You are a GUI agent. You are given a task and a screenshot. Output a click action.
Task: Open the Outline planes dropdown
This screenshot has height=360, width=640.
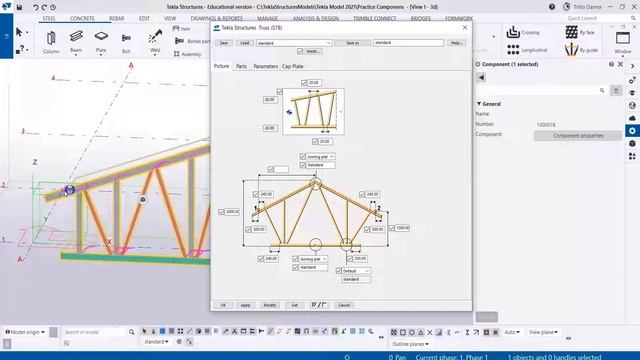[410, 344]
